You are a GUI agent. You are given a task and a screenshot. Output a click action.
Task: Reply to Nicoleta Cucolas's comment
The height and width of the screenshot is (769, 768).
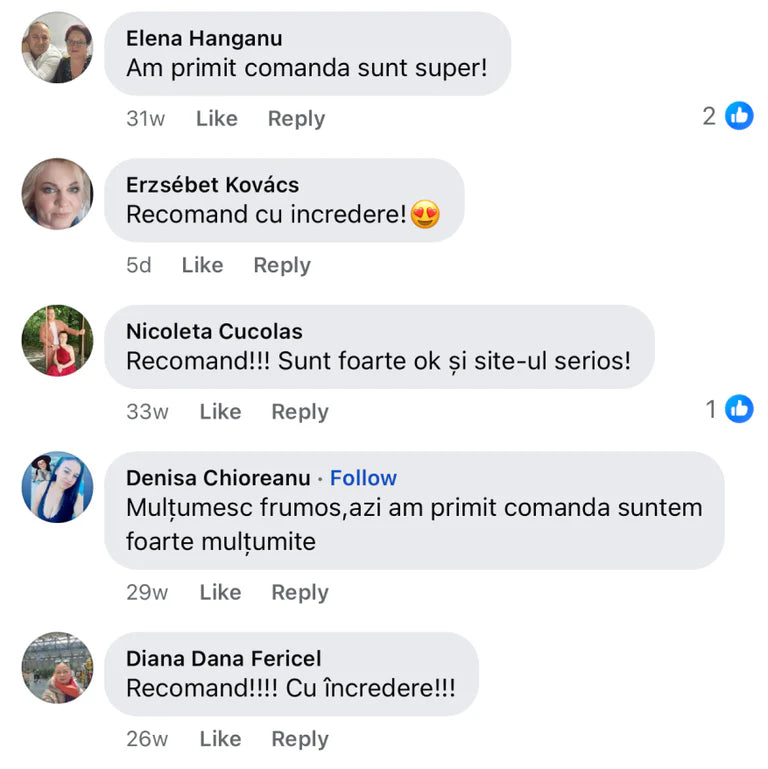[x=300, y=411]
